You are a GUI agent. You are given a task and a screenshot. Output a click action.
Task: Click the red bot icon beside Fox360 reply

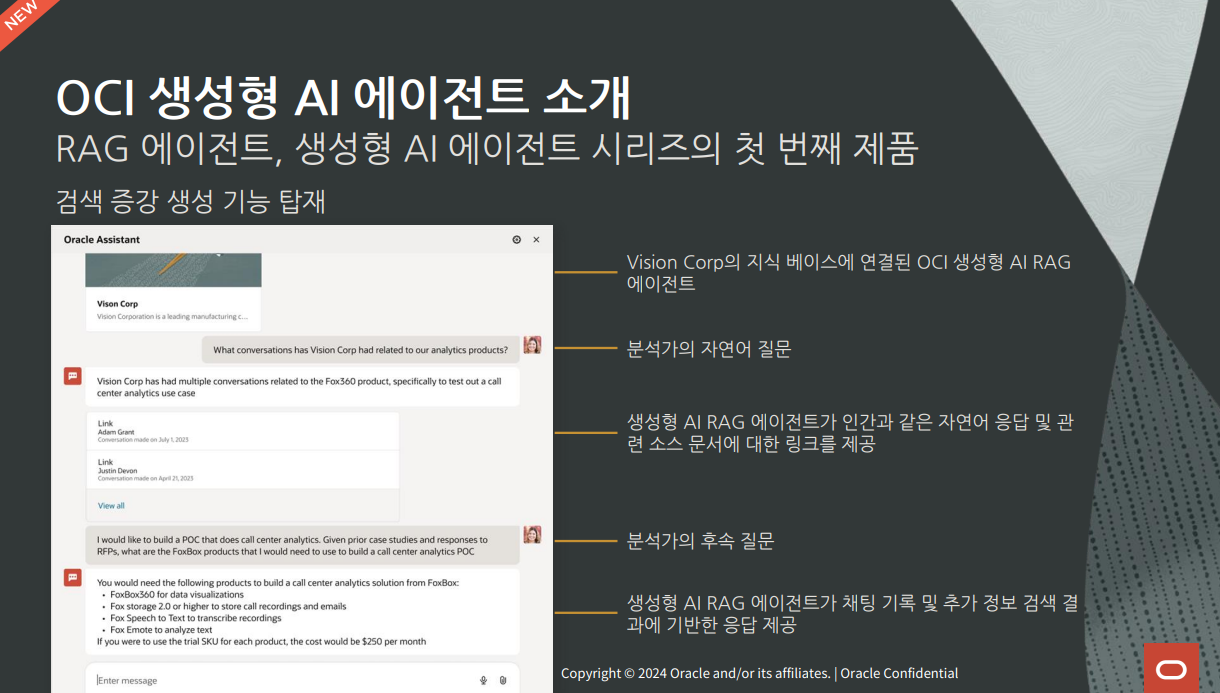click(72, 376)
